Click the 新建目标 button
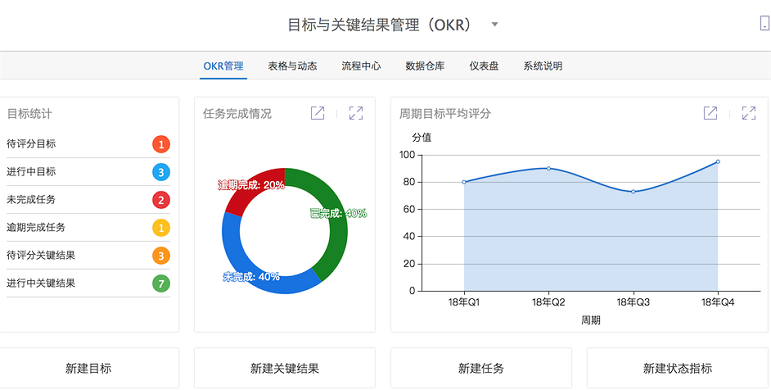The image size is (771, 390). click(89, 368)
